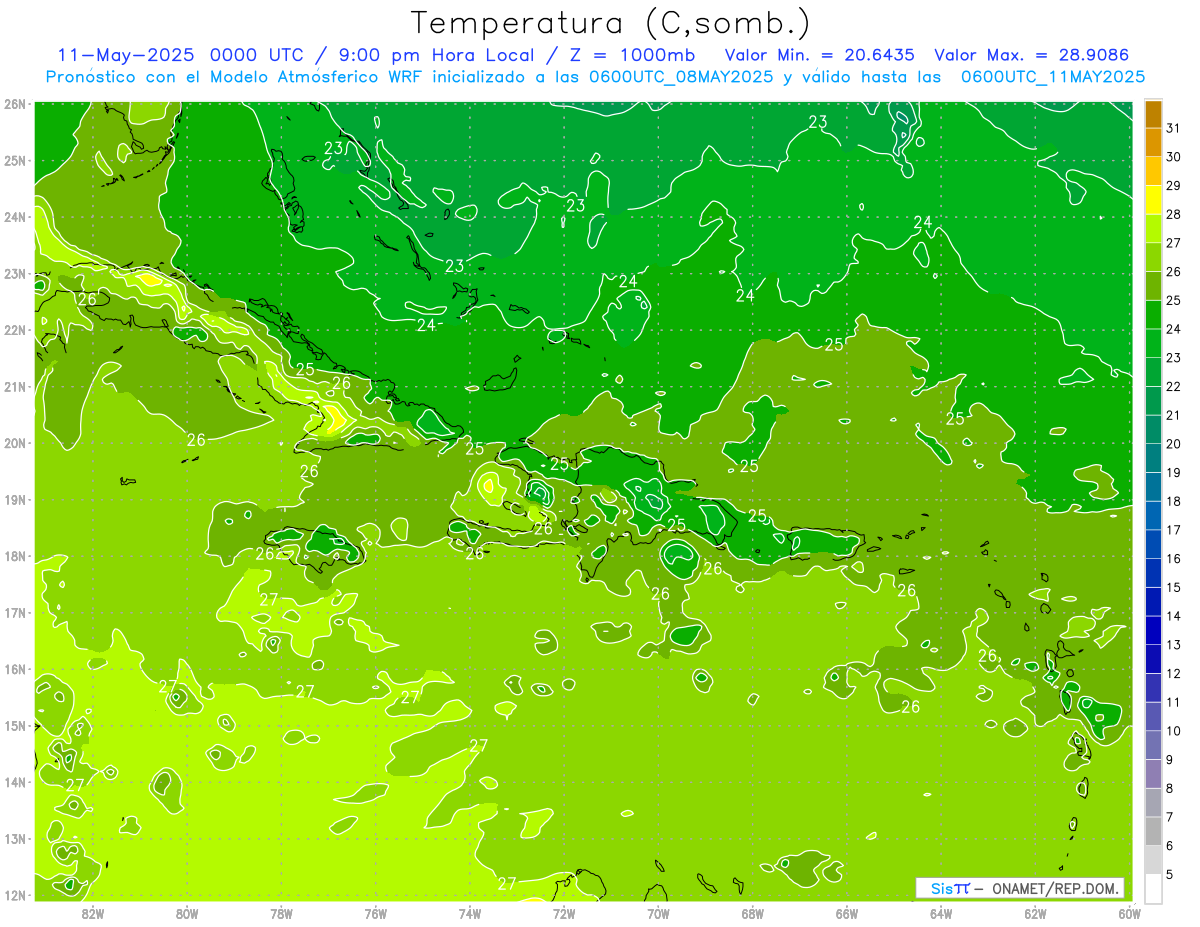Click the "26N" latitude axis label
Viewport: 1200px width, 927px height.
click(x=15, y=104)
